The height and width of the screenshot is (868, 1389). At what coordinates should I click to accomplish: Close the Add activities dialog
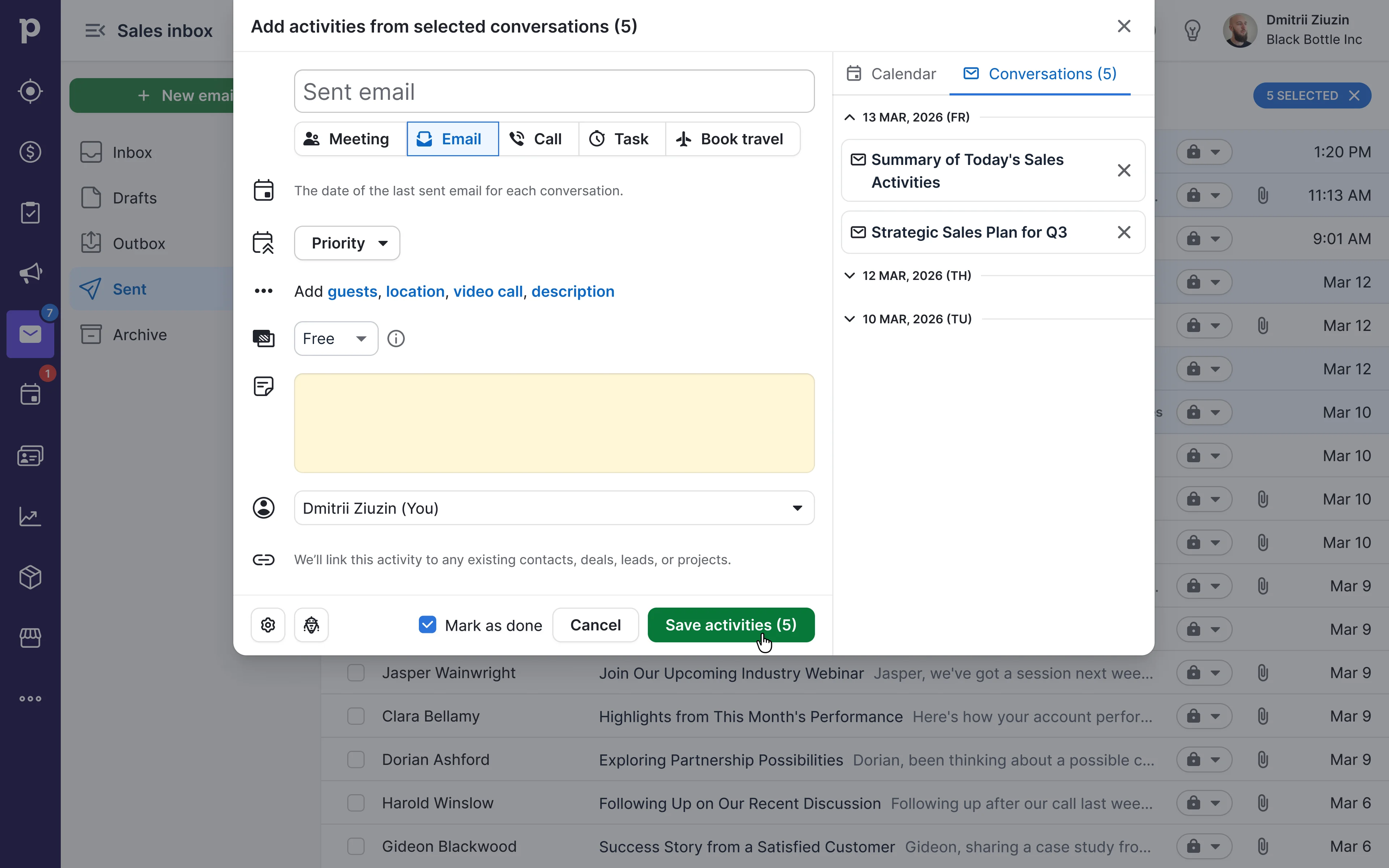click(x=1124, y=26)
